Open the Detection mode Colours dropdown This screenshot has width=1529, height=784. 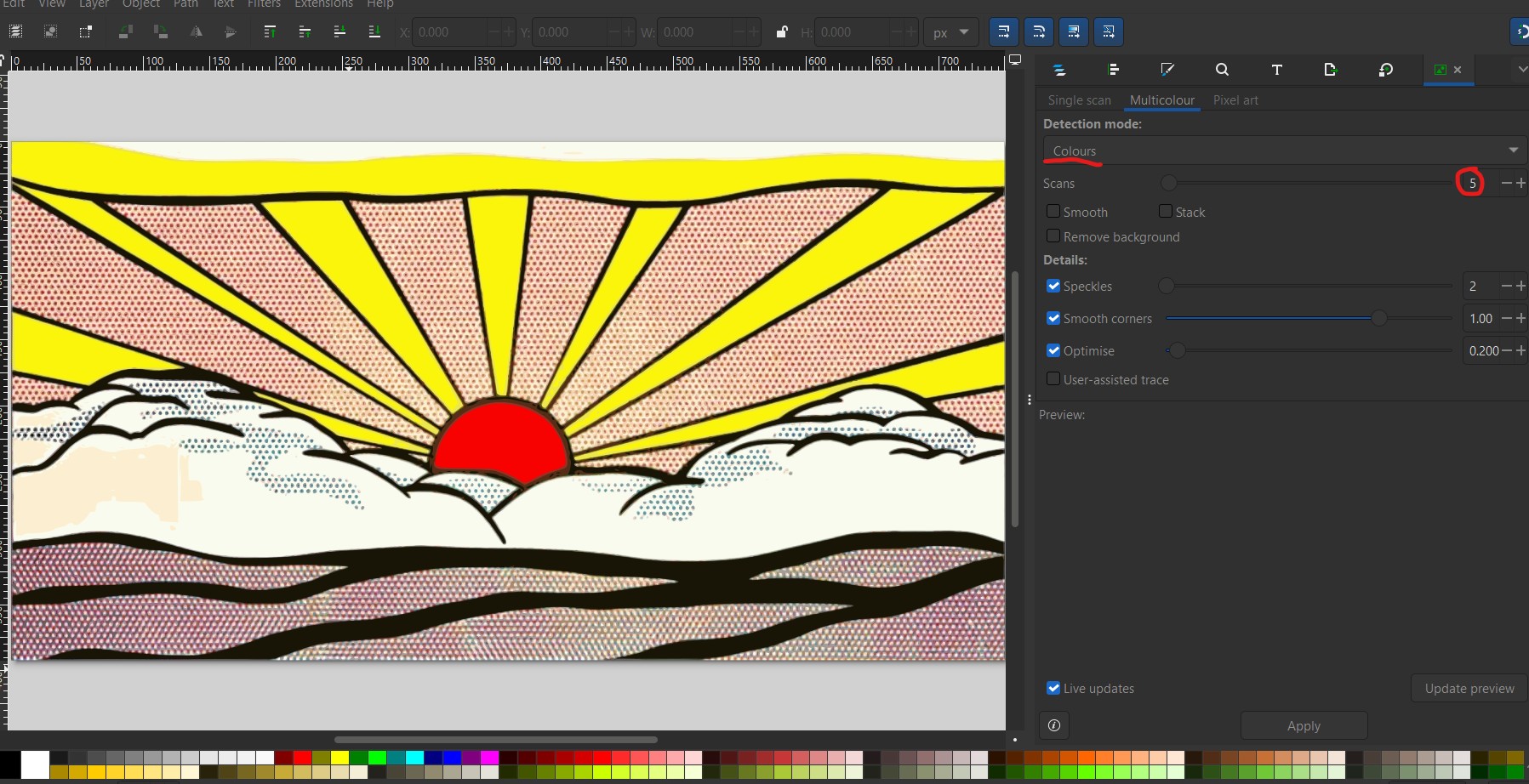coord(1285,151)
